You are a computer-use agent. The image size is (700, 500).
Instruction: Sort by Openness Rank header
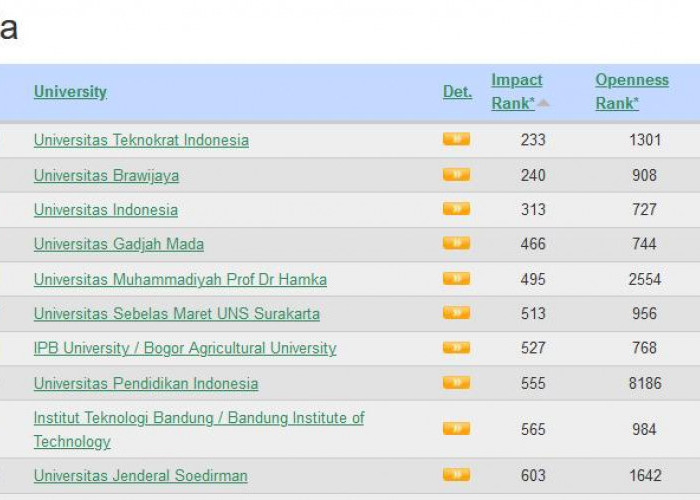(632, 92)
